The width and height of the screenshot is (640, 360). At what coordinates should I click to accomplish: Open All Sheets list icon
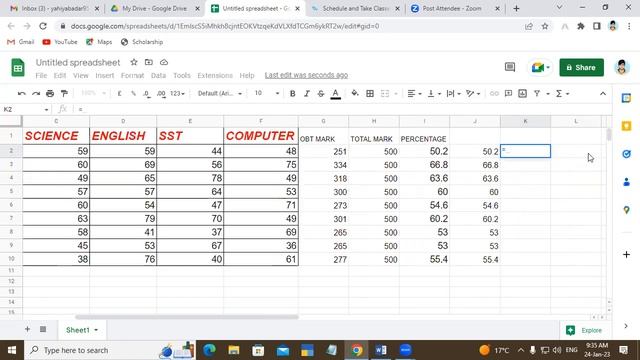[43, 329]
